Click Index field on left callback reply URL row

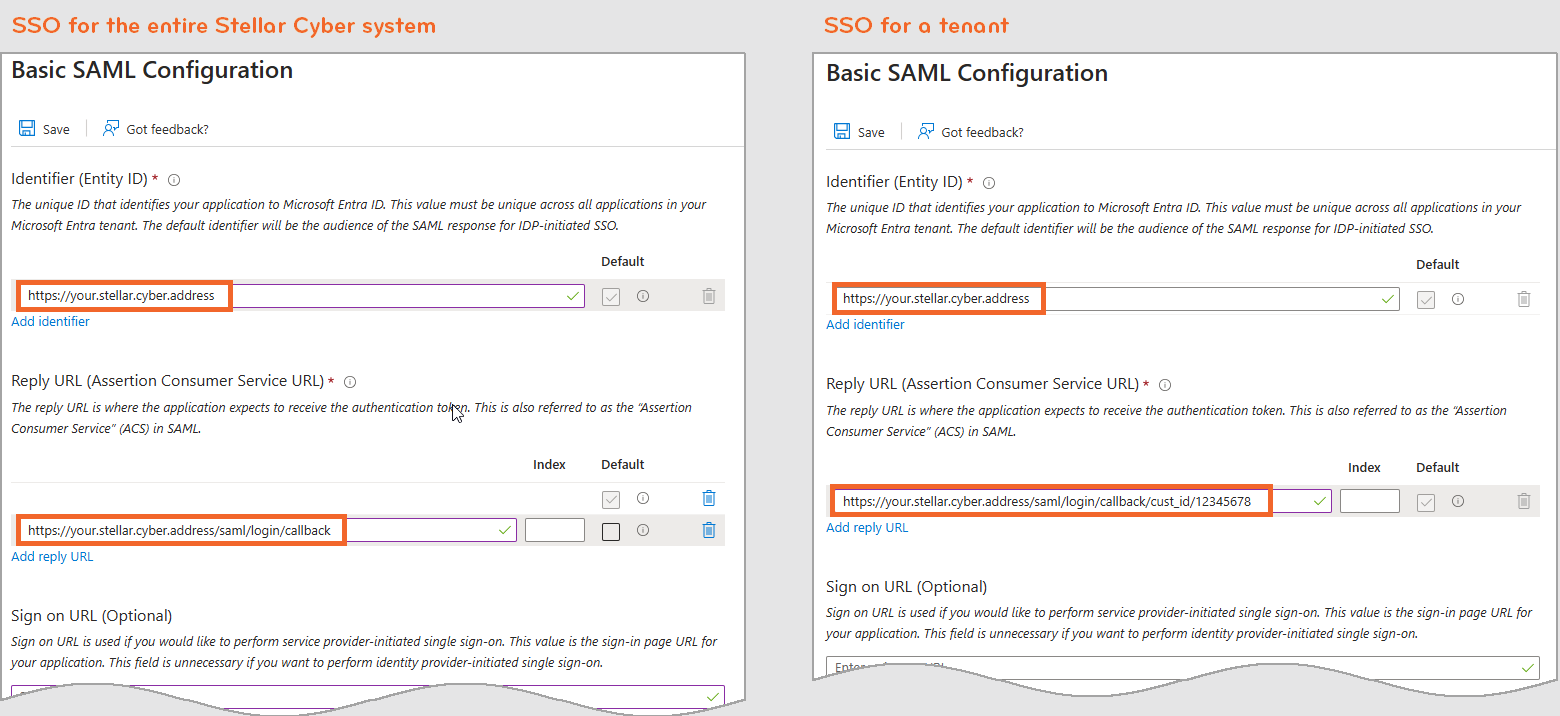[x=554, y=530]
